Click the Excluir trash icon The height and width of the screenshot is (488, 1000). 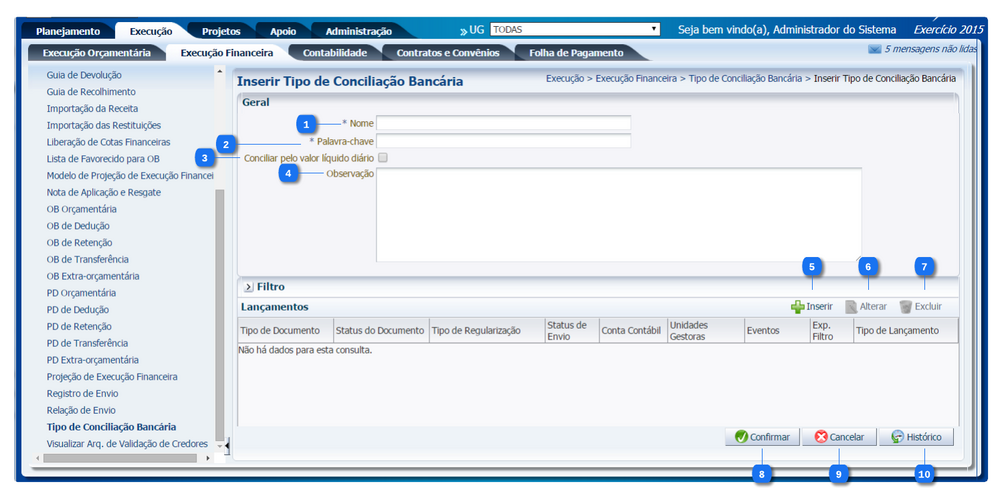pos(905,307)
